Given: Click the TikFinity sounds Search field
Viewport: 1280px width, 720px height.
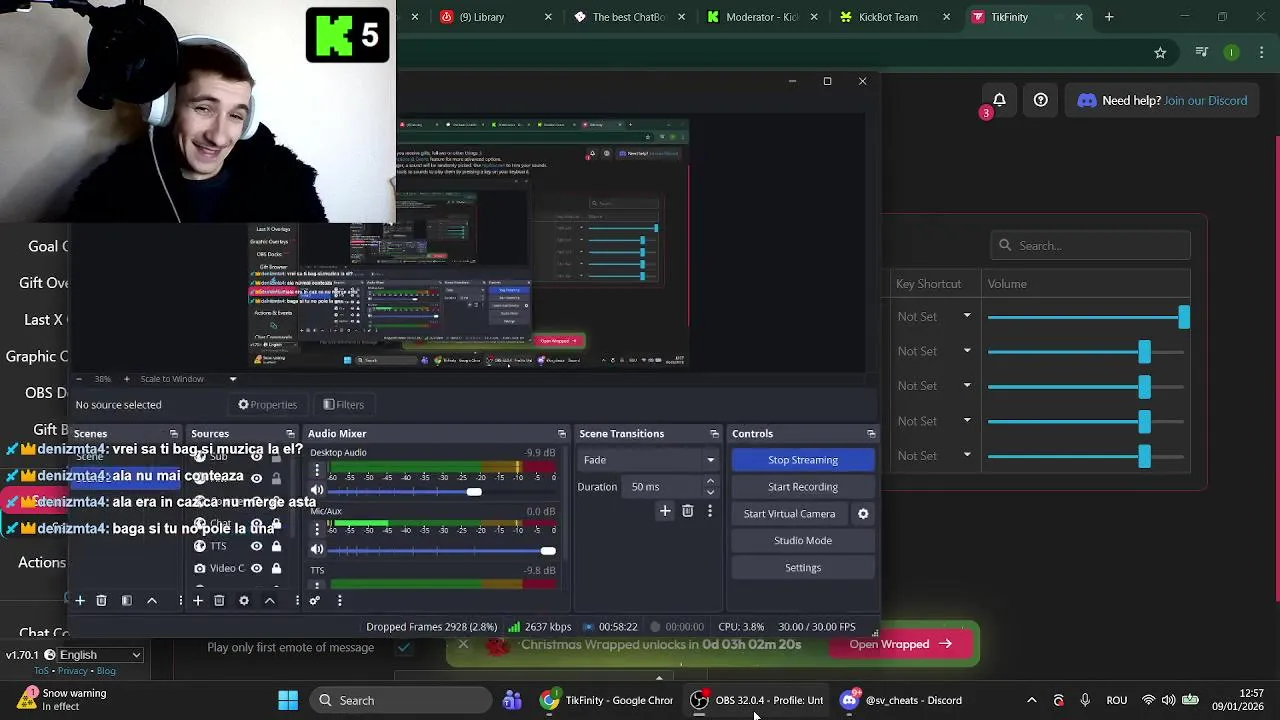Looking at the screenshot, I should click(x=1090, y=246).
